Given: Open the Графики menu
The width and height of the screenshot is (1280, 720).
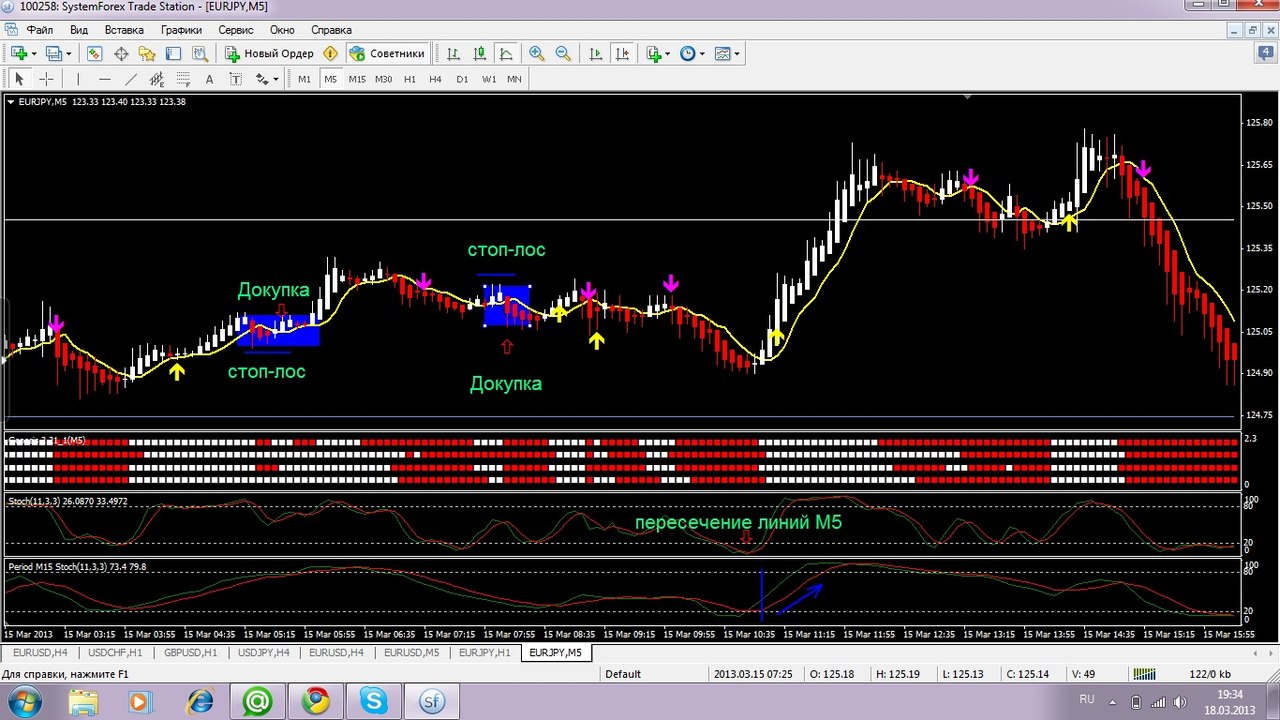Looking at the screenshot, I should 182,30.
